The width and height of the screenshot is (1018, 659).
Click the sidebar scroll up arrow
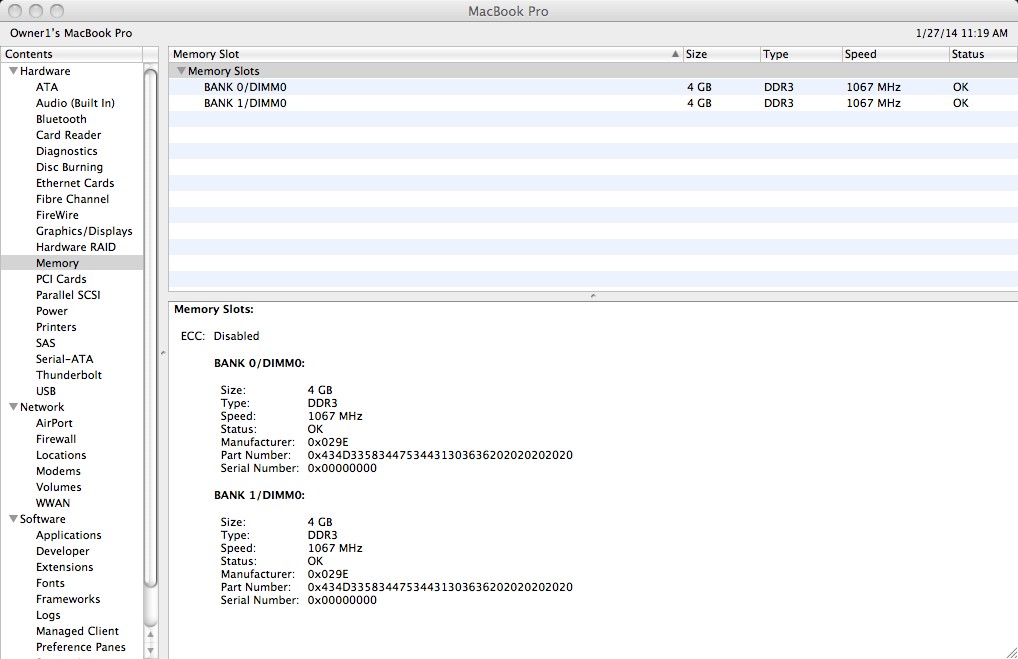click(150, 634)
